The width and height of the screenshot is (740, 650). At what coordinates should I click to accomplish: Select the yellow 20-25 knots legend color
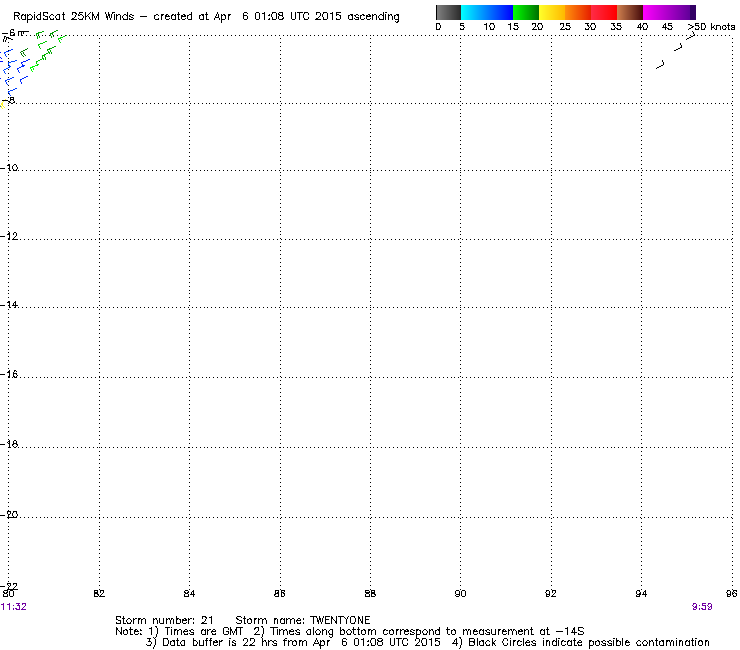tap(552, 12)
